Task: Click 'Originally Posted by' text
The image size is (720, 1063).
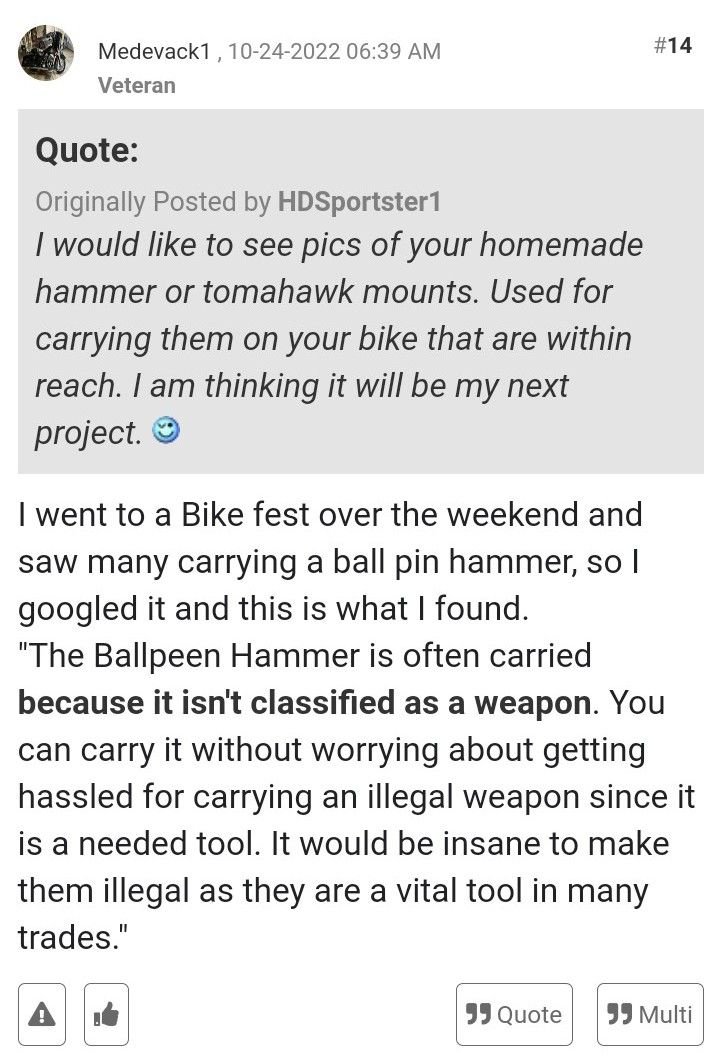Action: point(152,201)
